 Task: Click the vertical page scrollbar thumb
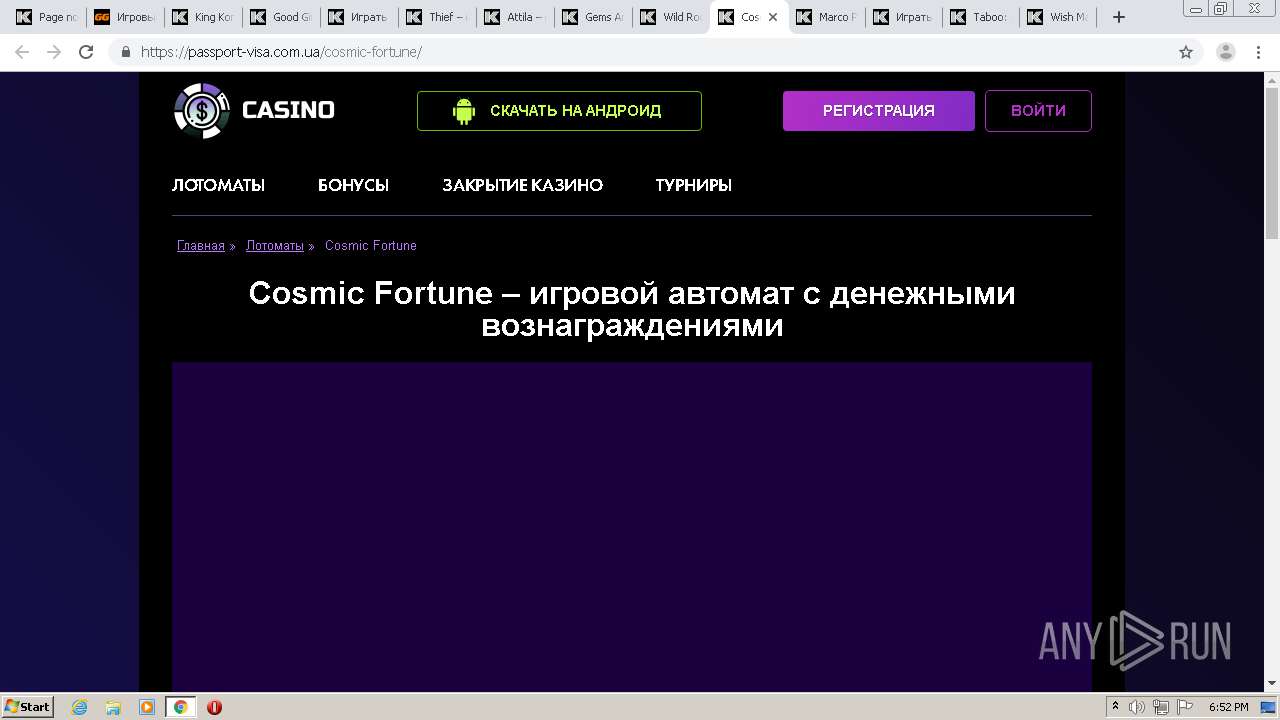(1272, 162)
